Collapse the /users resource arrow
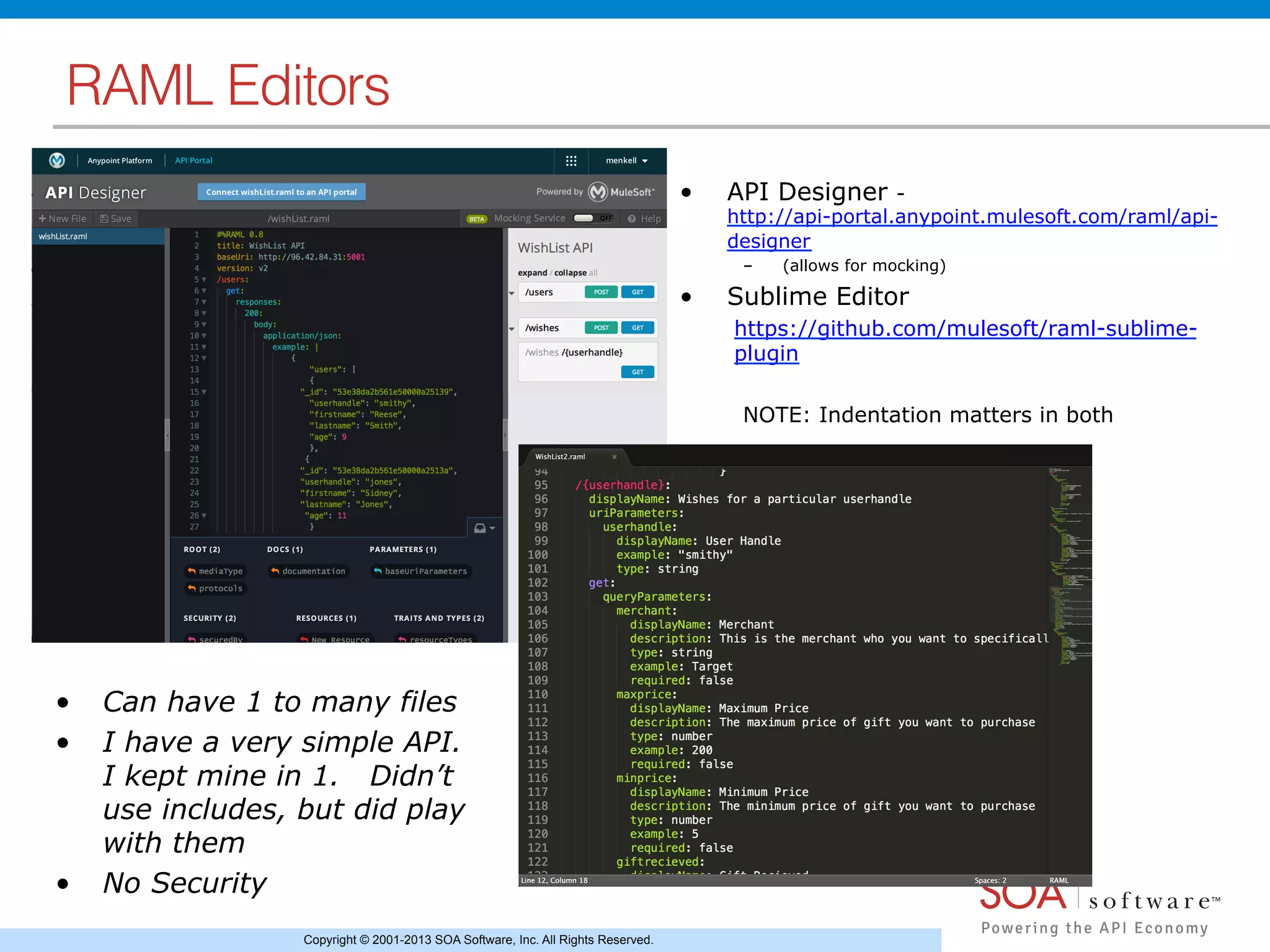Screen dimensions: 1270x952 [512, 293]
